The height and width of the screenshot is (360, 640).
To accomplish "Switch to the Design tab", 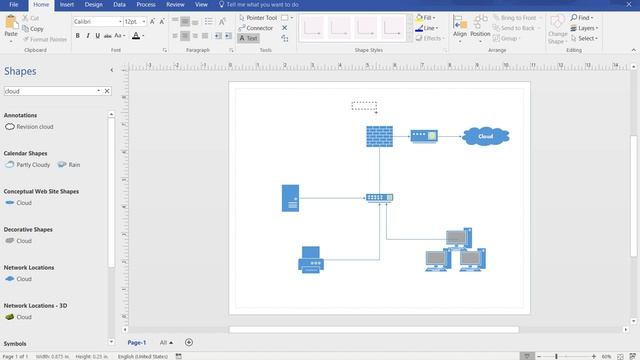I will (x=93, y=4).
